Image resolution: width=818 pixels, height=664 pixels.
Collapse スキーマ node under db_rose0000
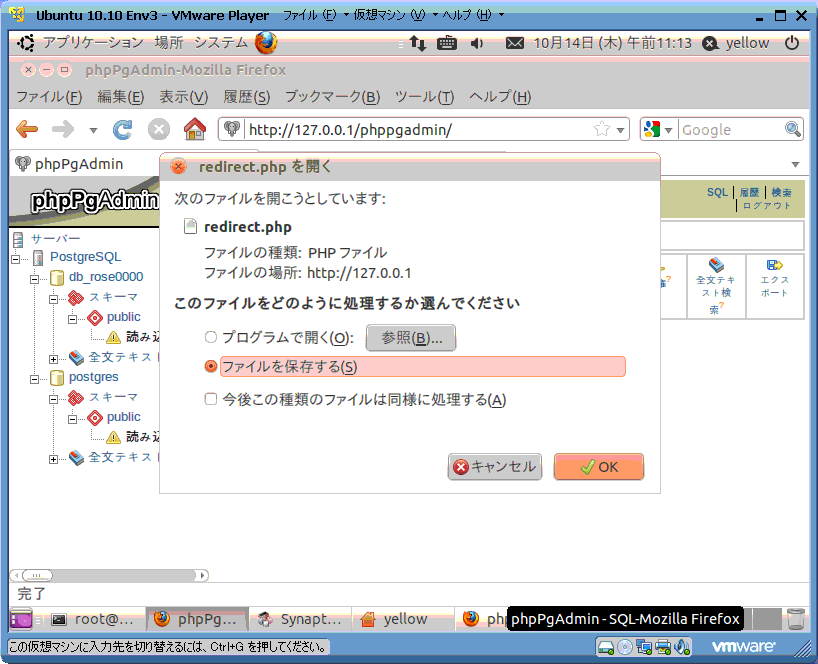tap(53, 299)
